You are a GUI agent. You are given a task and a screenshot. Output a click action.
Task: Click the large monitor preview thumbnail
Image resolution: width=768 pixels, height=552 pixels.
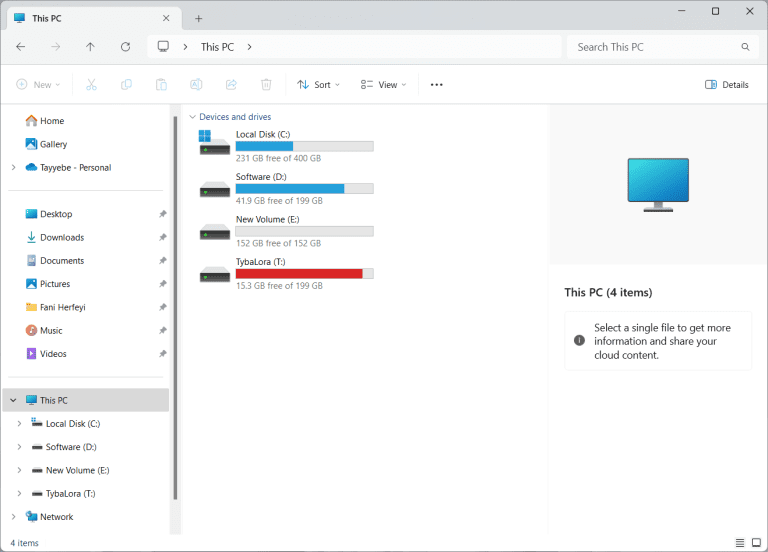point(658,185)
